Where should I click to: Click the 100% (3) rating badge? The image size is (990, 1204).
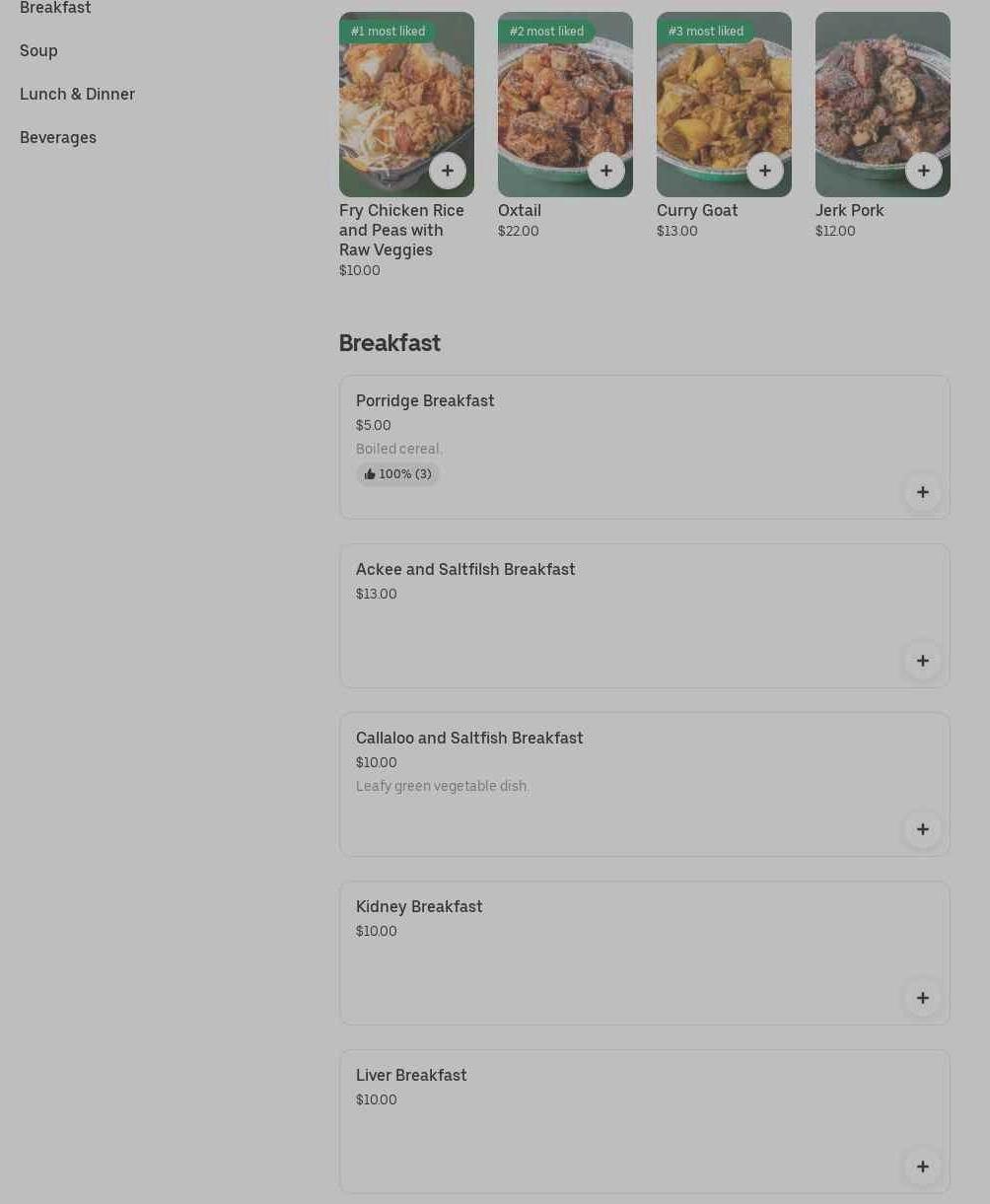click(x=397, y=474)
